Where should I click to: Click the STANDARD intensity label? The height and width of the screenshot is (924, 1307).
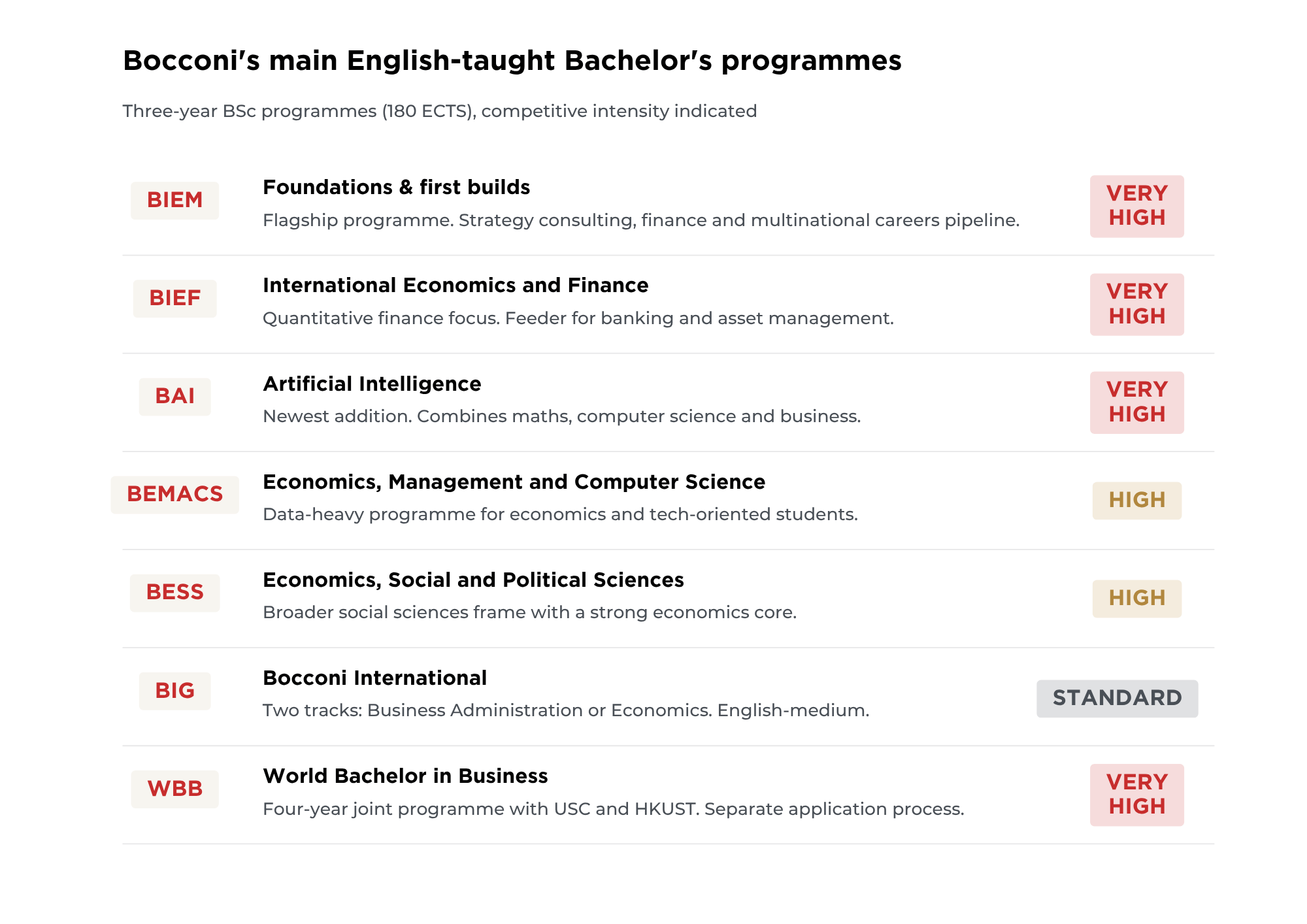(x=1117, y=698)
